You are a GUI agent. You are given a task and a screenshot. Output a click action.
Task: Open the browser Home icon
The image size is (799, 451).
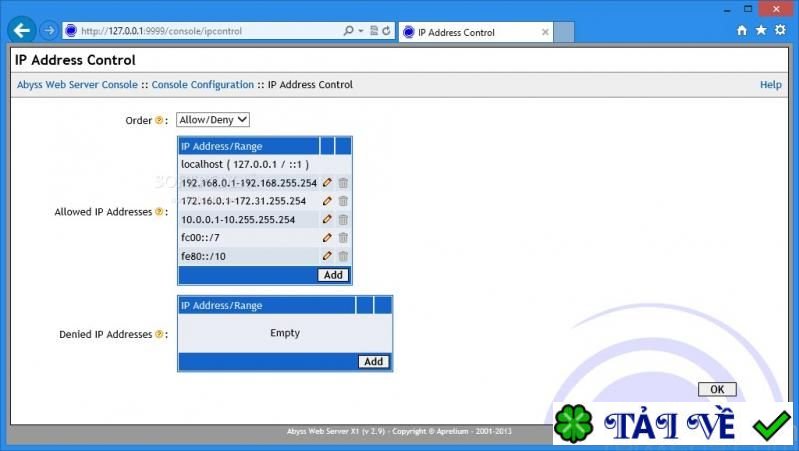(742, 31)
